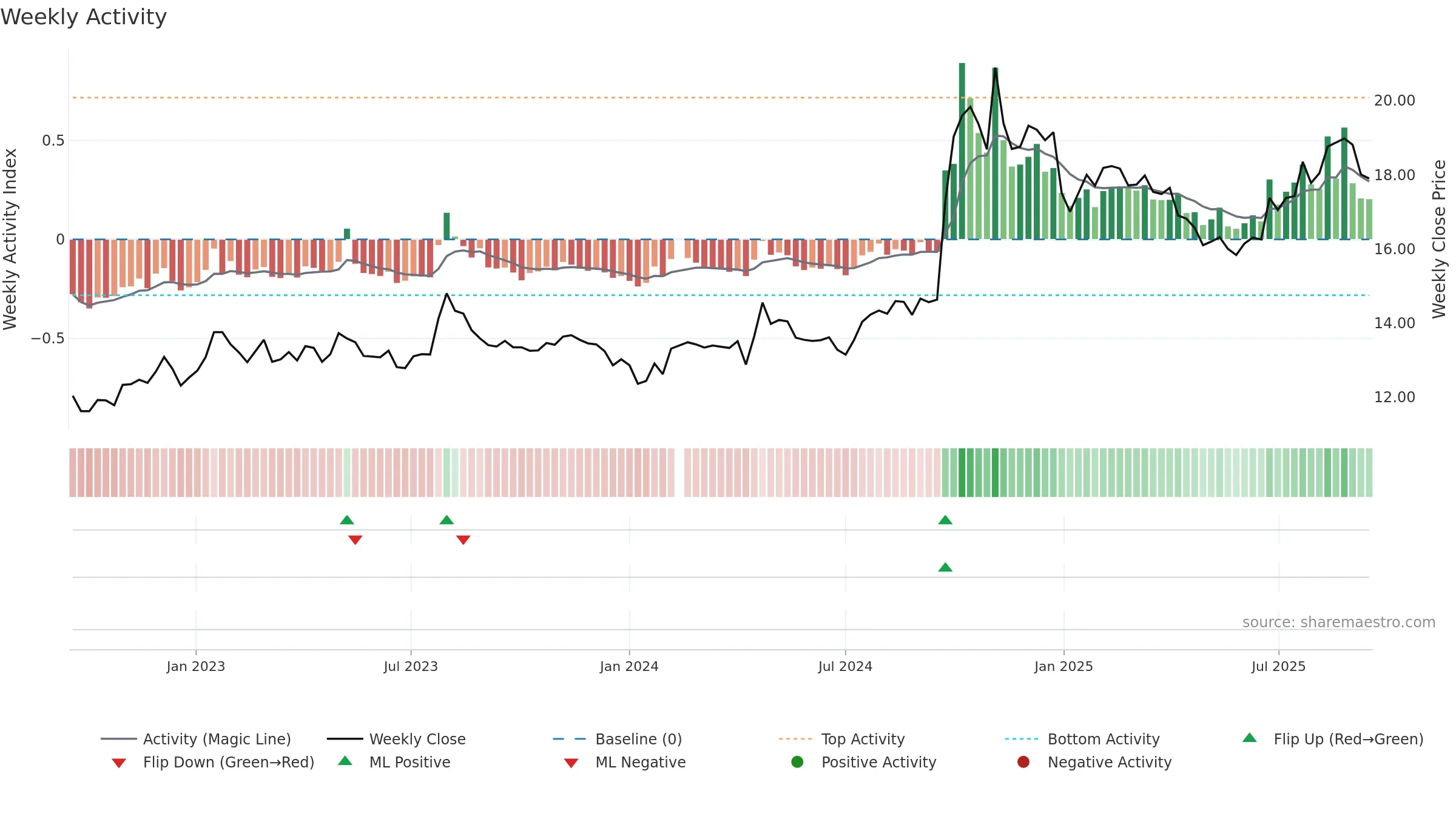Toggle Top Activity legend entry
This screenshot has height=819, width=1456.
(841, 739)
